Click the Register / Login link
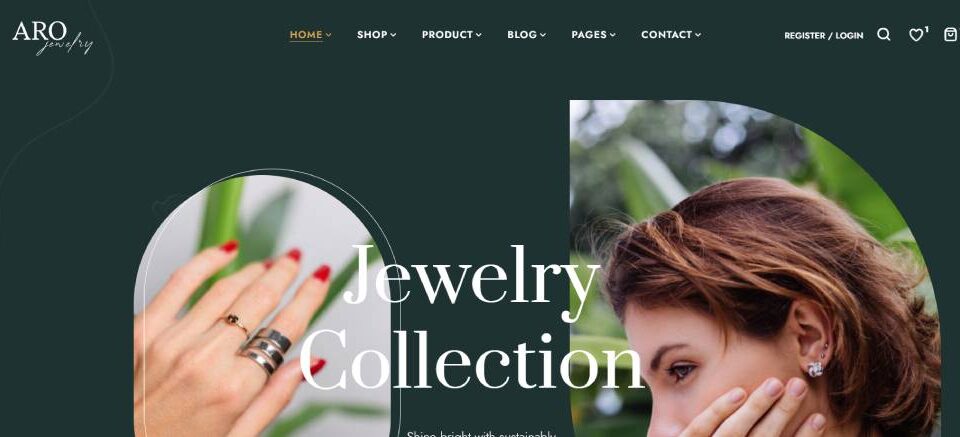Screen dimensions: 960x437 click(823, 35)
